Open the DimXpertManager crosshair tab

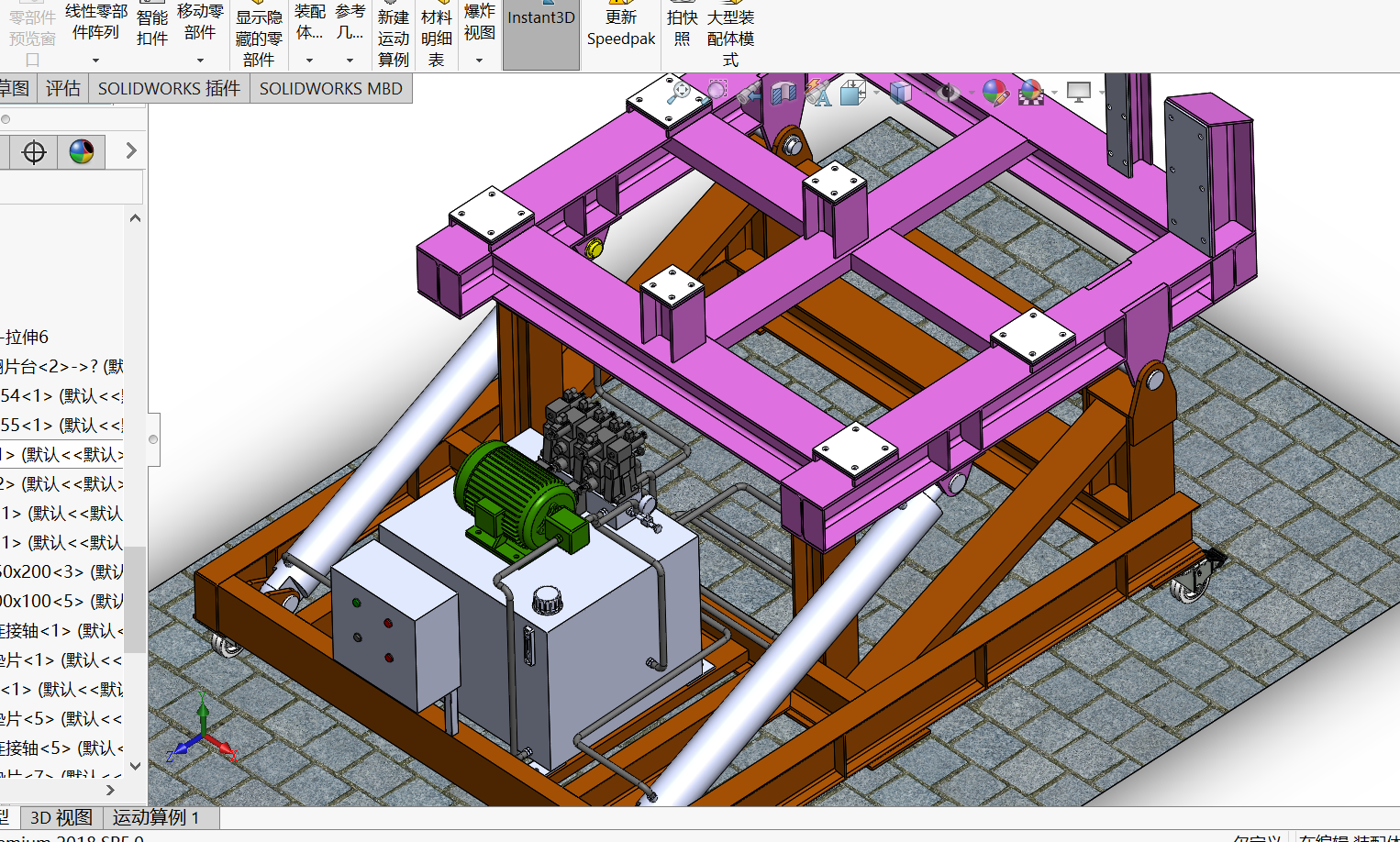pyautogui.click(x=34, y=151)
